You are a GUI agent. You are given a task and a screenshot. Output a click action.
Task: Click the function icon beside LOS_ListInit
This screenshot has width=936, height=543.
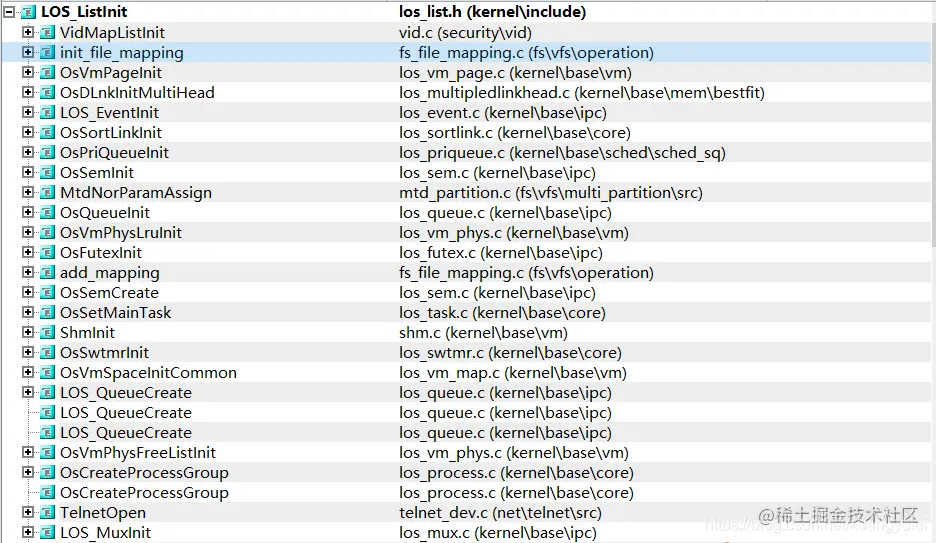pyautogui.click(x=28, y=12)
